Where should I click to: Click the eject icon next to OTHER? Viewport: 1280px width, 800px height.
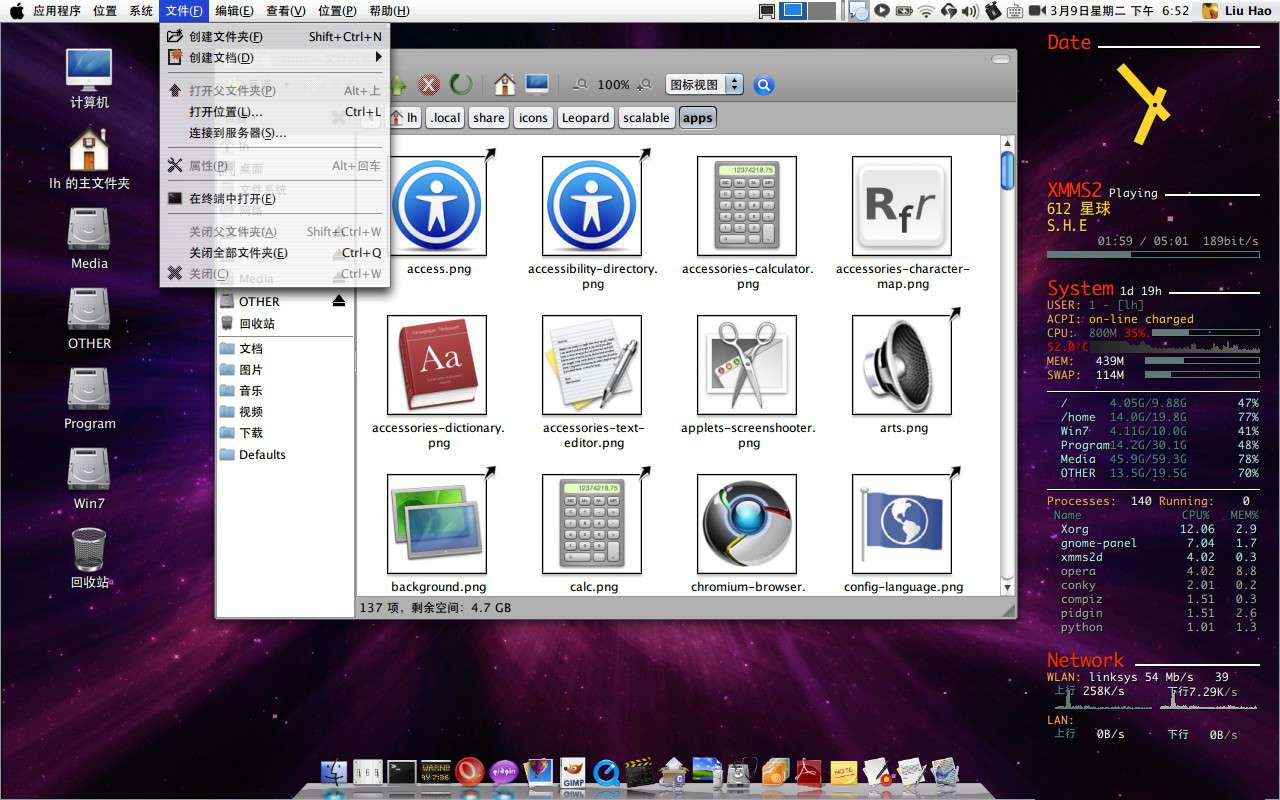point(339,301)
